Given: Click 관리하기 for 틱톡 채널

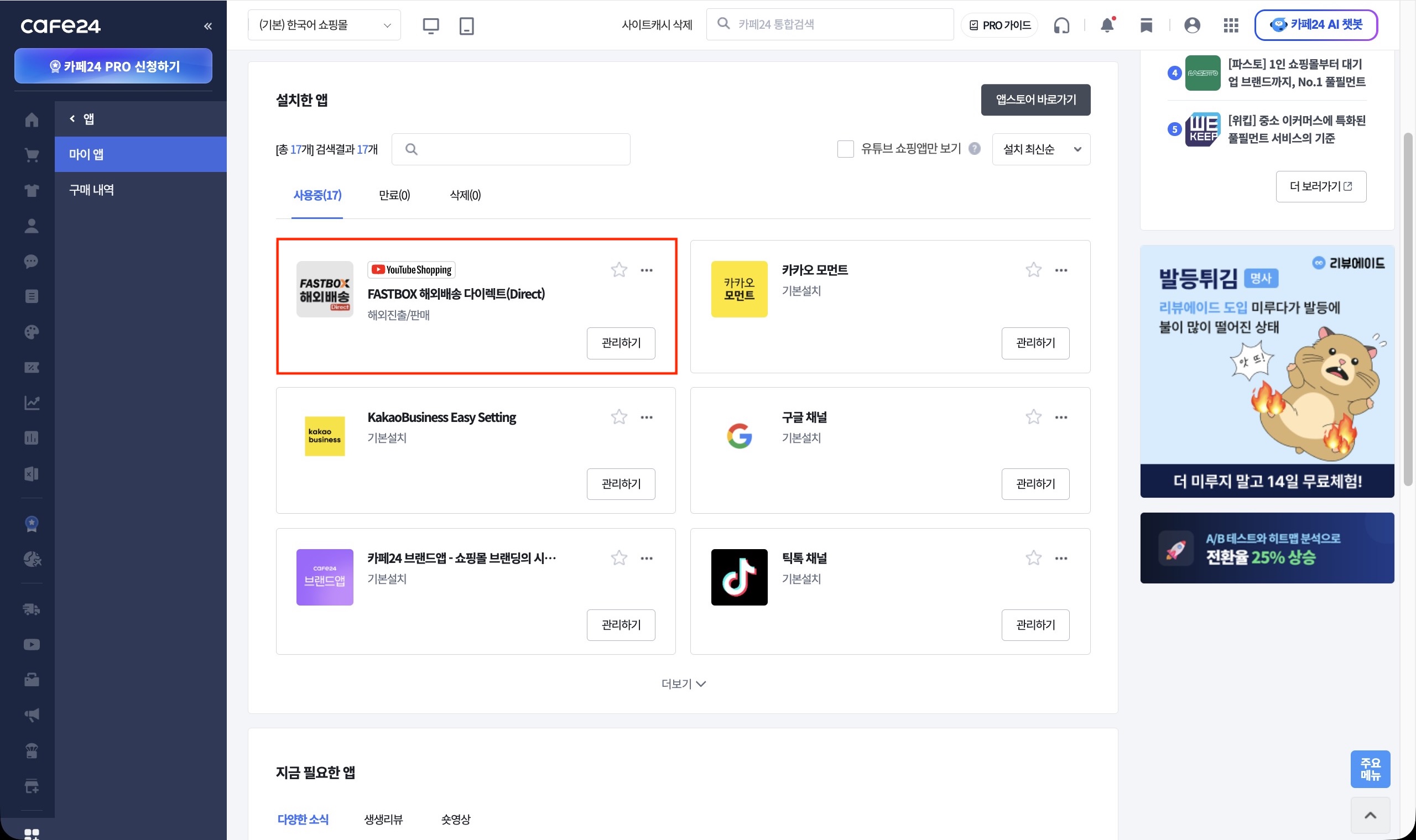Looking at the screenshot, I should pos(1035,625).
